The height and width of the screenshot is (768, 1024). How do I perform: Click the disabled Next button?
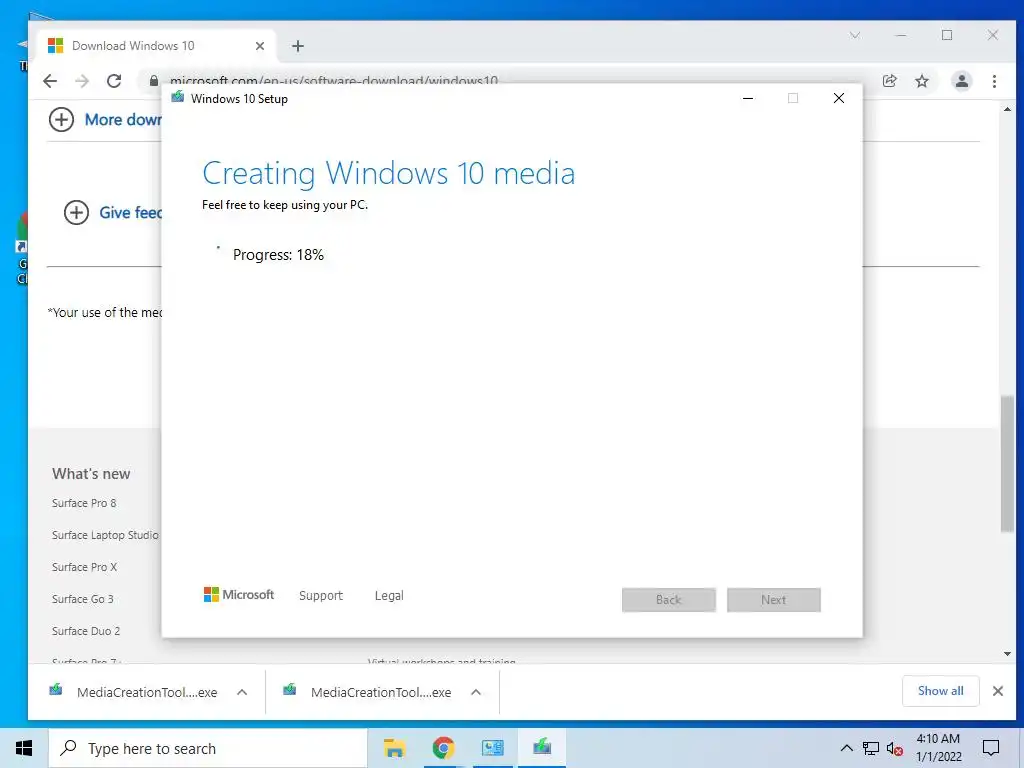tap(774, 600)
